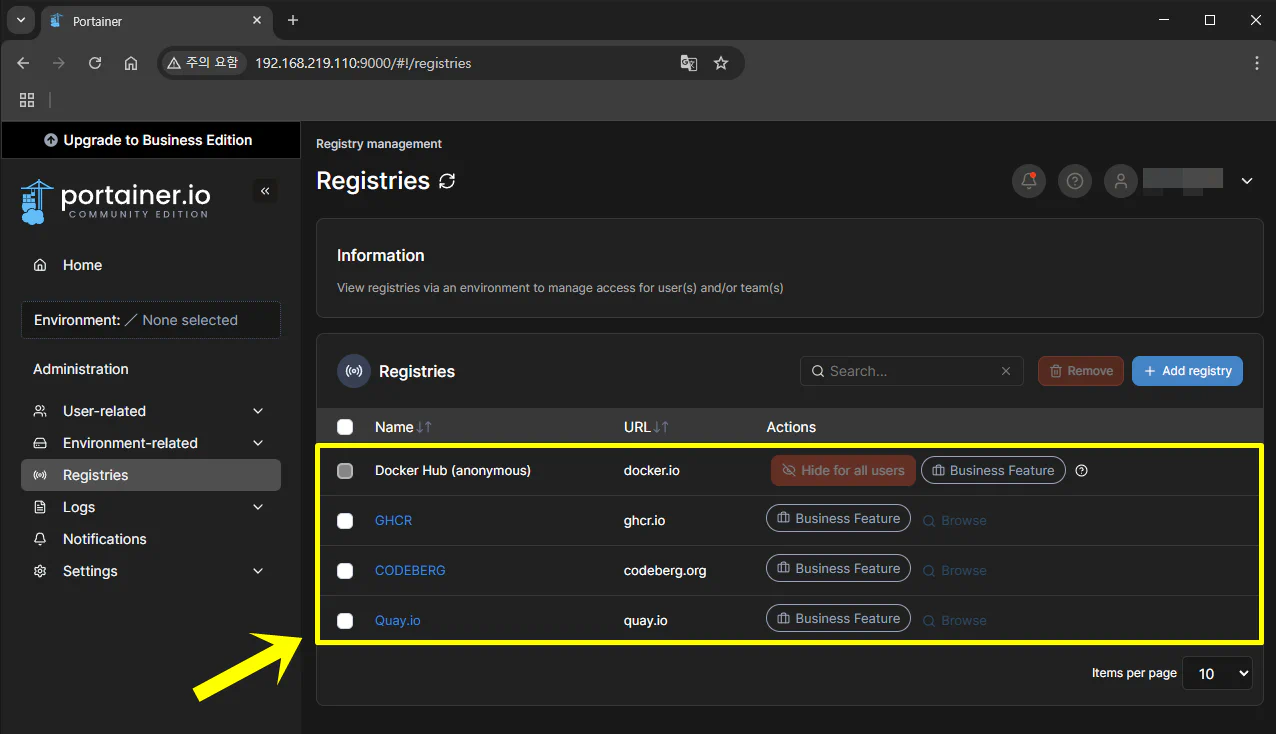Sort by URL using the column arrows icon
This screenshot has width=1276, height=734.
(661, 427)
